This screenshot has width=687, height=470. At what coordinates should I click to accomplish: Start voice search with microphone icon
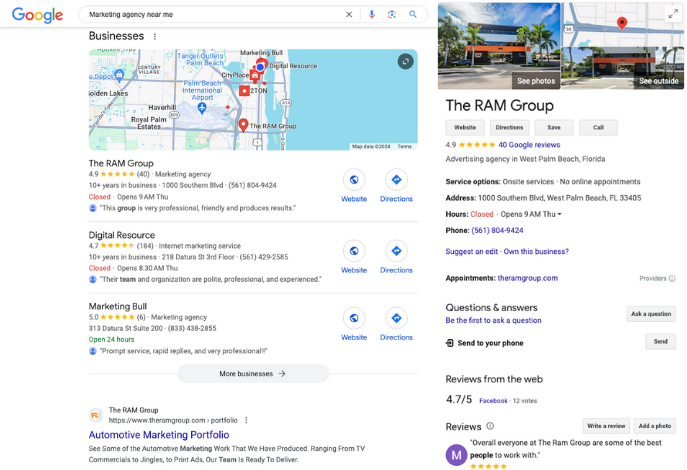coord(372,15)
